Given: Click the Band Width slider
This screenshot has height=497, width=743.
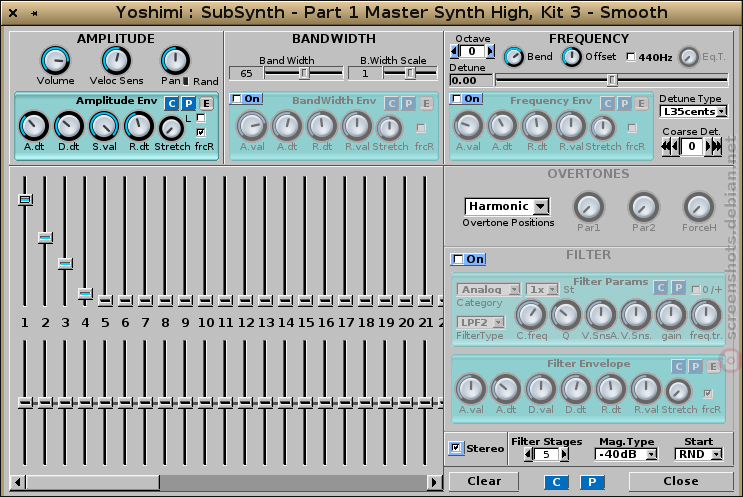Looking at the screenshot, I should pos(304,73).
